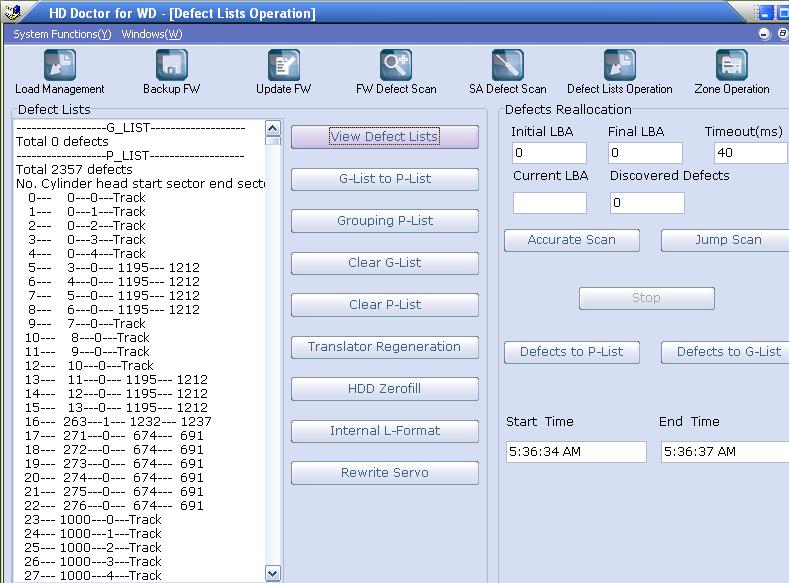Start an Accurate Scan
Image resolution: width=789 pixels, height=583 pixels.
click(x=572, y=240)
